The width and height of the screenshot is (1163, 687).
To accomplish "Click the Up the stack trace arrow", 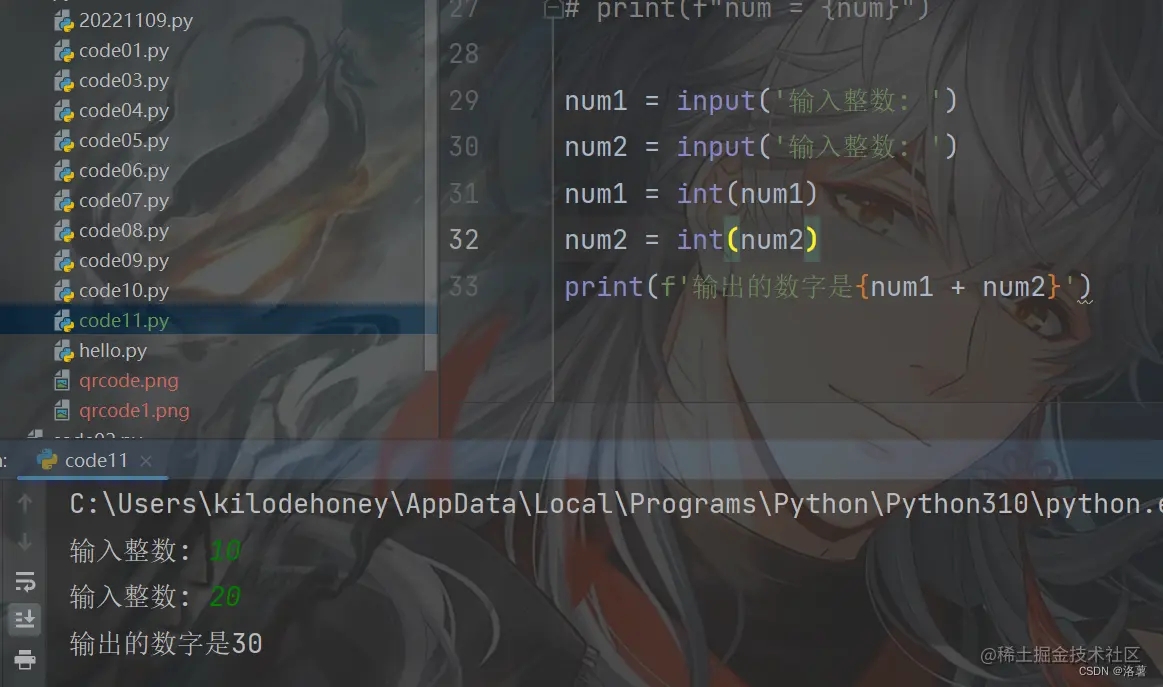I will click(24, 504).
